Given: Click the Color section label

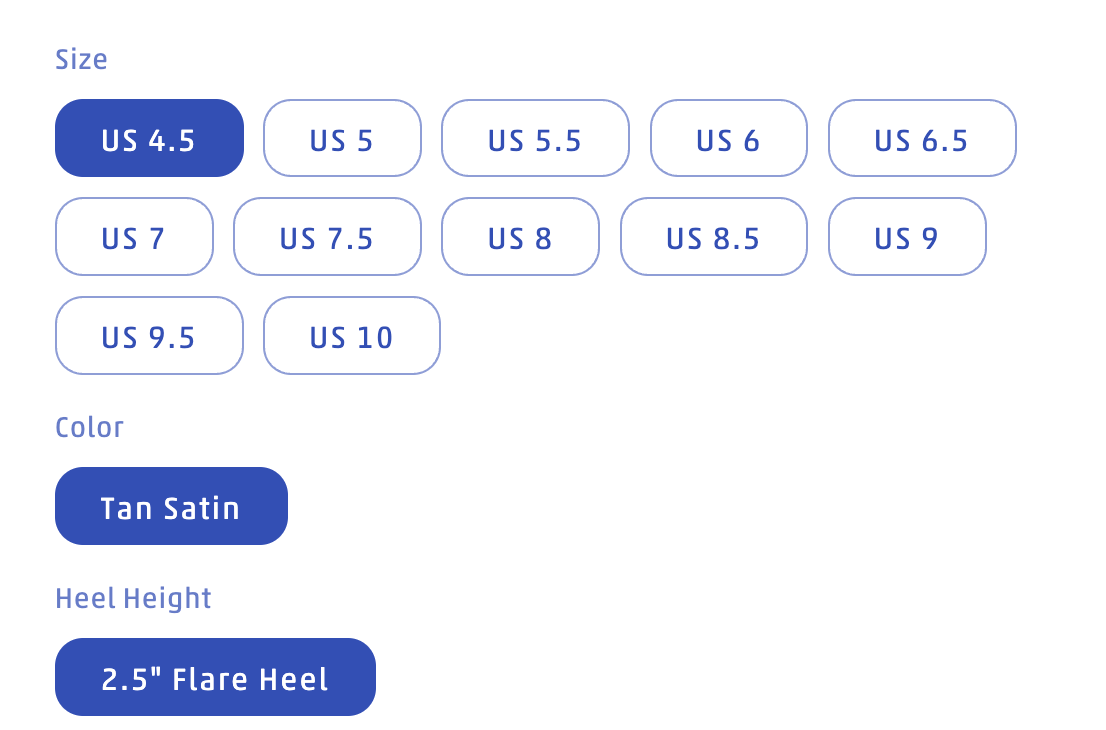Looking at the screenshot, I should [x=89, y=427].
